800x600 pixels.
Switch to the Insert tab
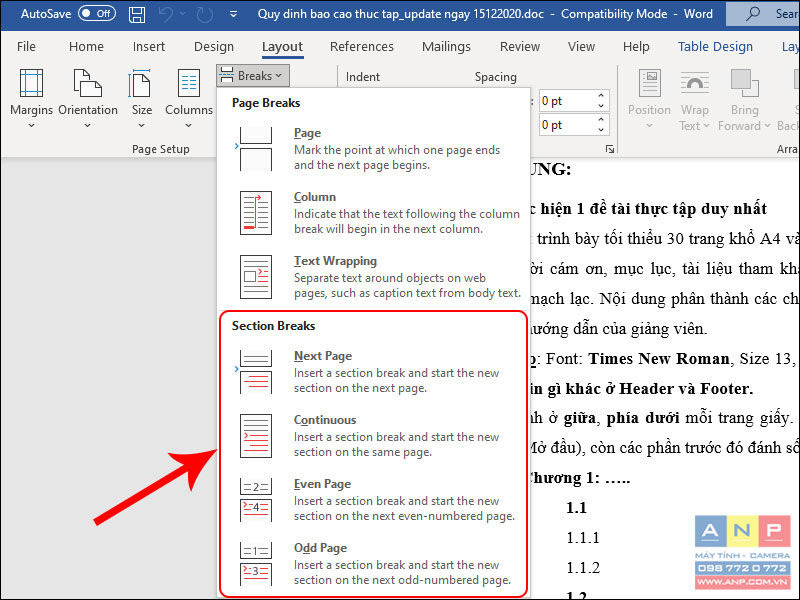(148, 46)
